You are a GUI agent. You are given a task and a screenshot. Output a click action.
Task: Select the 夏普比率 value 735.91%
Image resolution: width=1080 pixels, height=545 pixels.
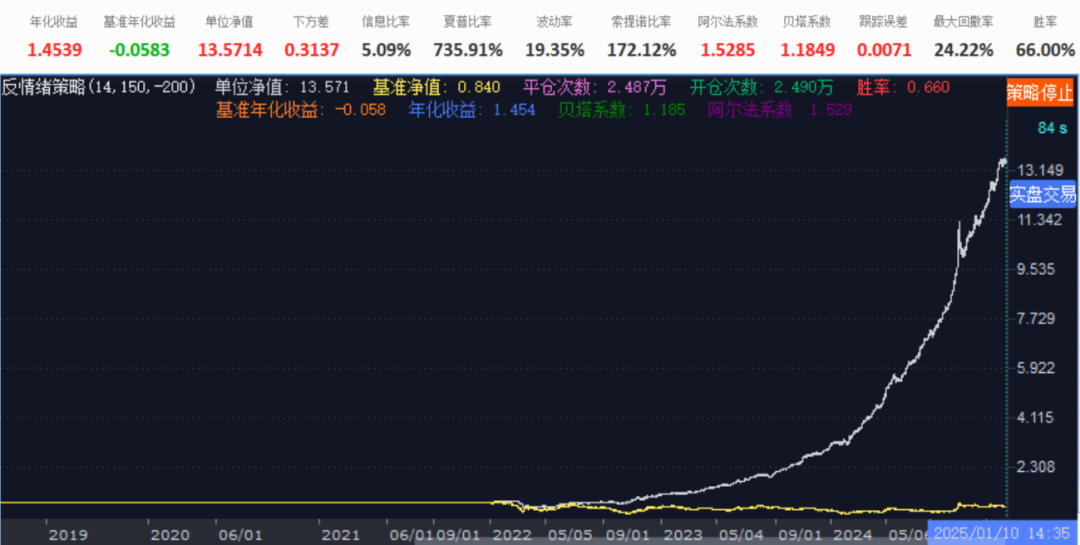[468, 50]
